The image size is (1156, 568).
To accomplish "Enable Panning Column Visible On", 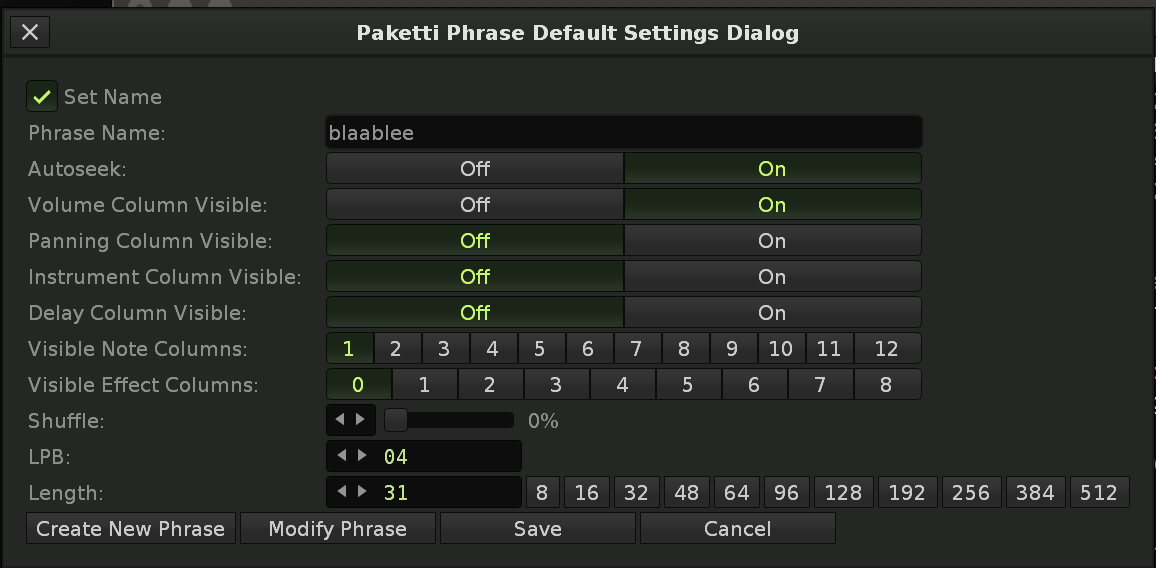I will tap(771, 241).
